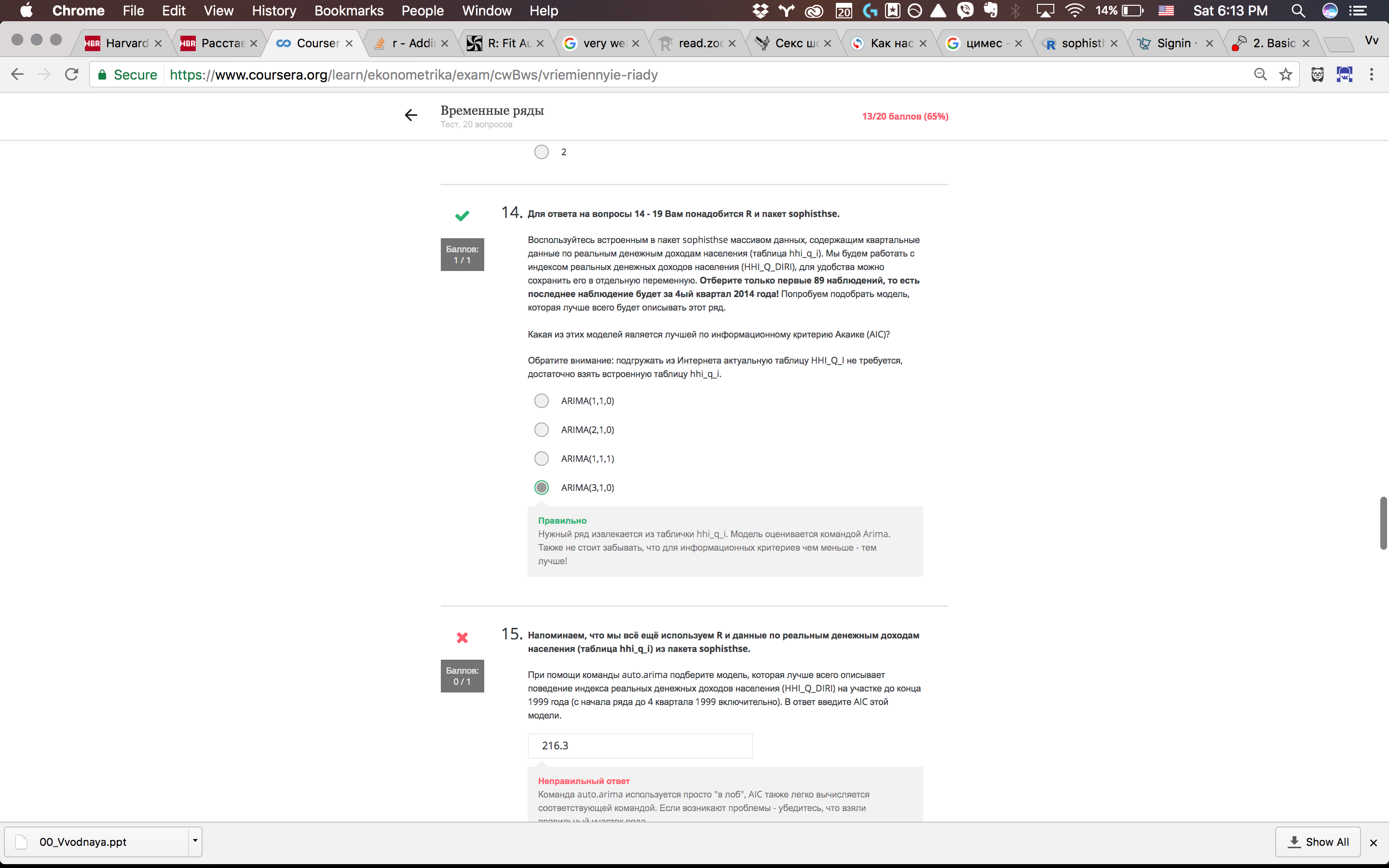Open Chrome three-dot menu

coord(1371,75)
